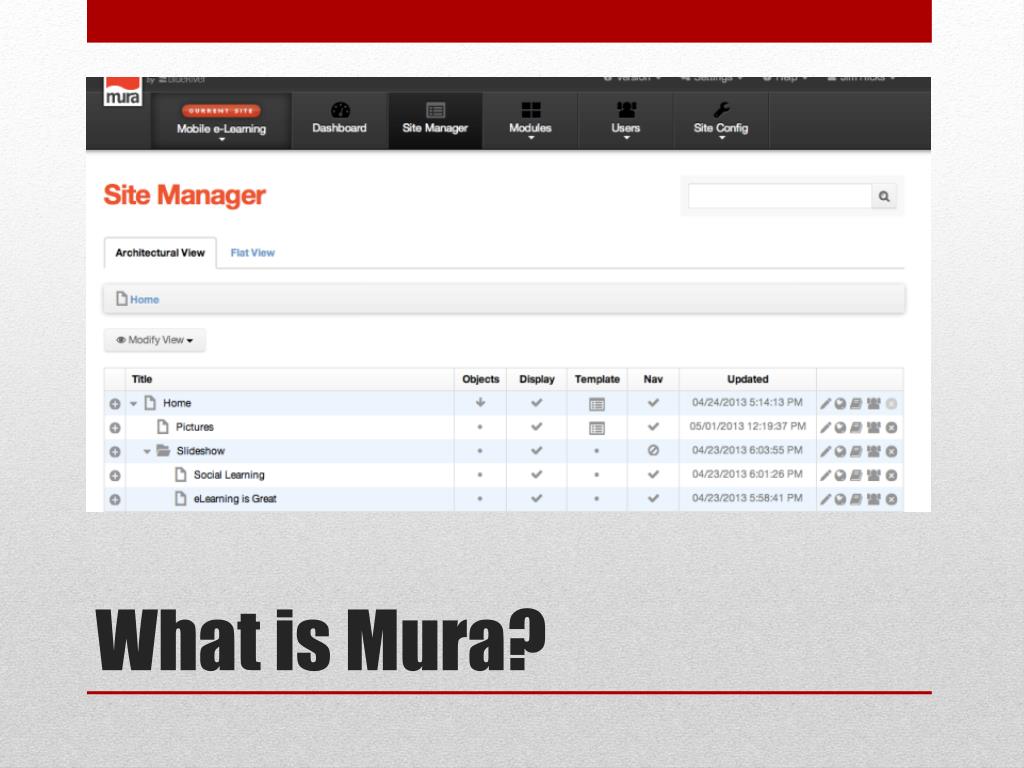Open the Social Learning page link
Viewport: 1024px width, 768px height.
[229, 475]
